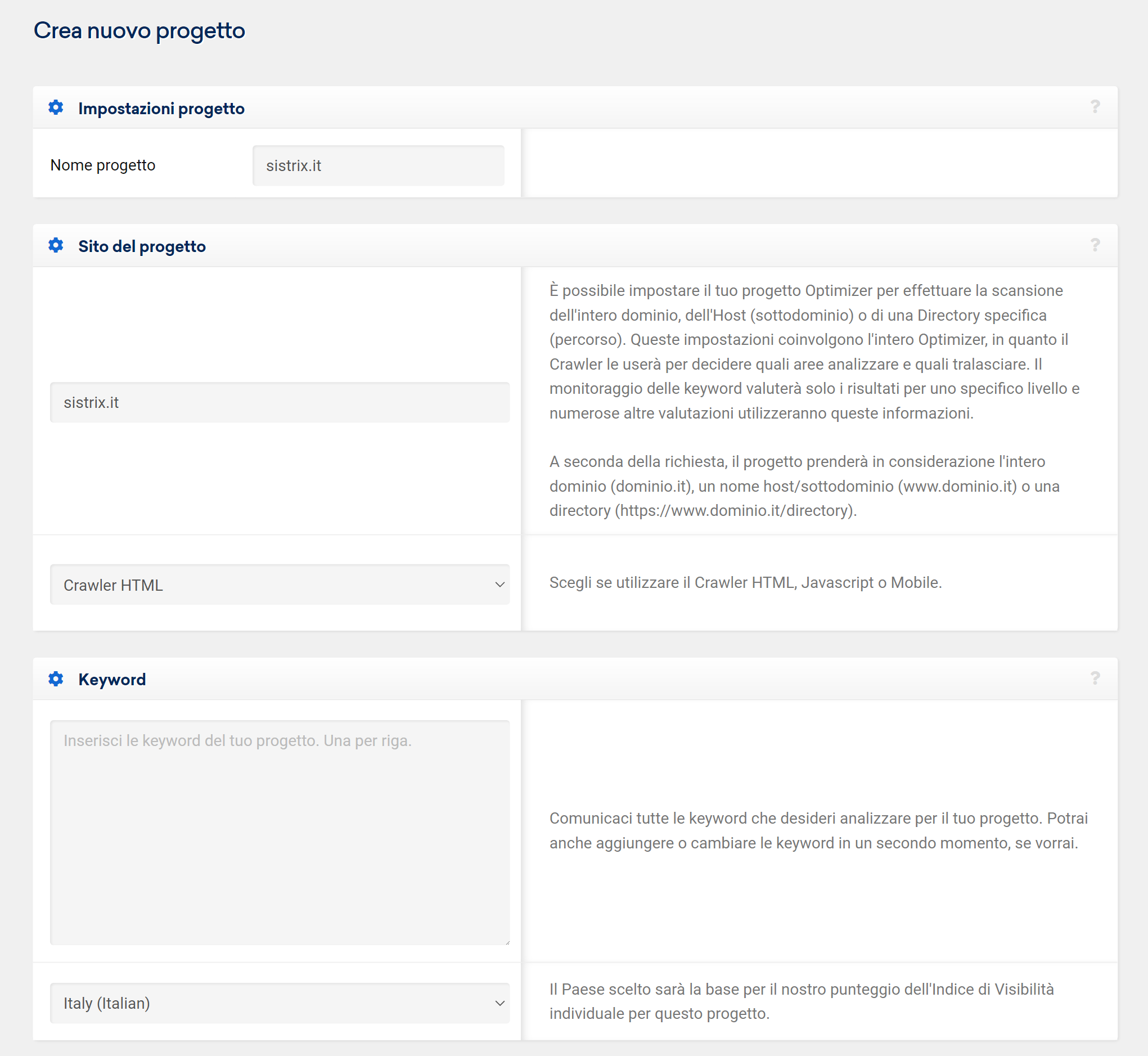Expand the Italy (Italian) country dropdown

coord(280,1003)
